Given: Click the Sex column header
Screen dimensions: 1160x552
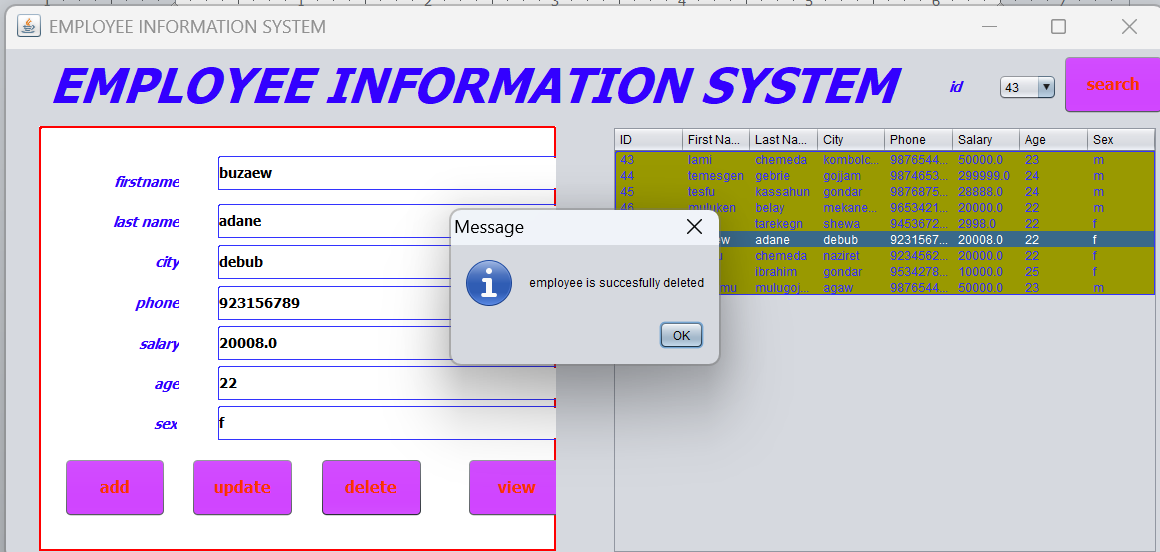Looking at the screenshot, I should pyautogui.click(x=1120, y=140).
